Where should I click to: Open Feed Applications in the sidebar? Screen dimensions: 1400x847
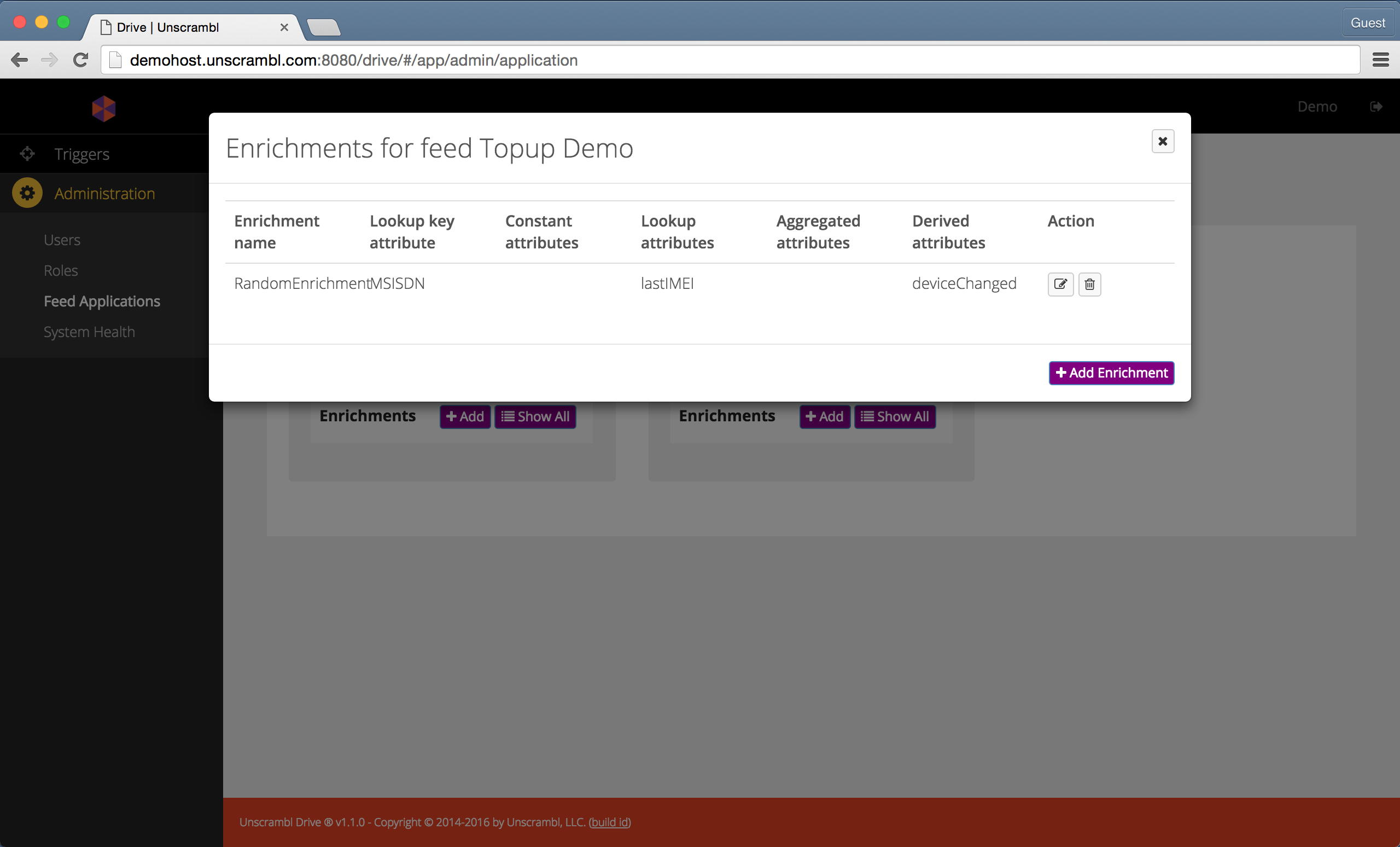click(102, 301)
